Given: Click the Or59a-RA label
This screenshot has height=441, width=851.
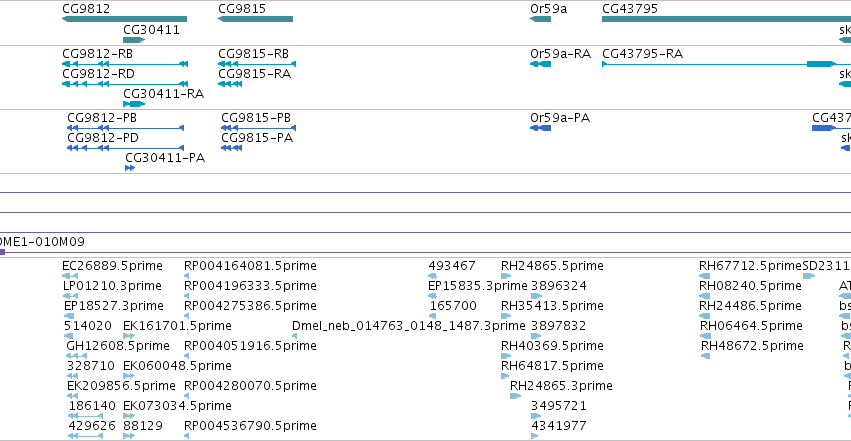Looking at the screenshot, I should point(561,54).
